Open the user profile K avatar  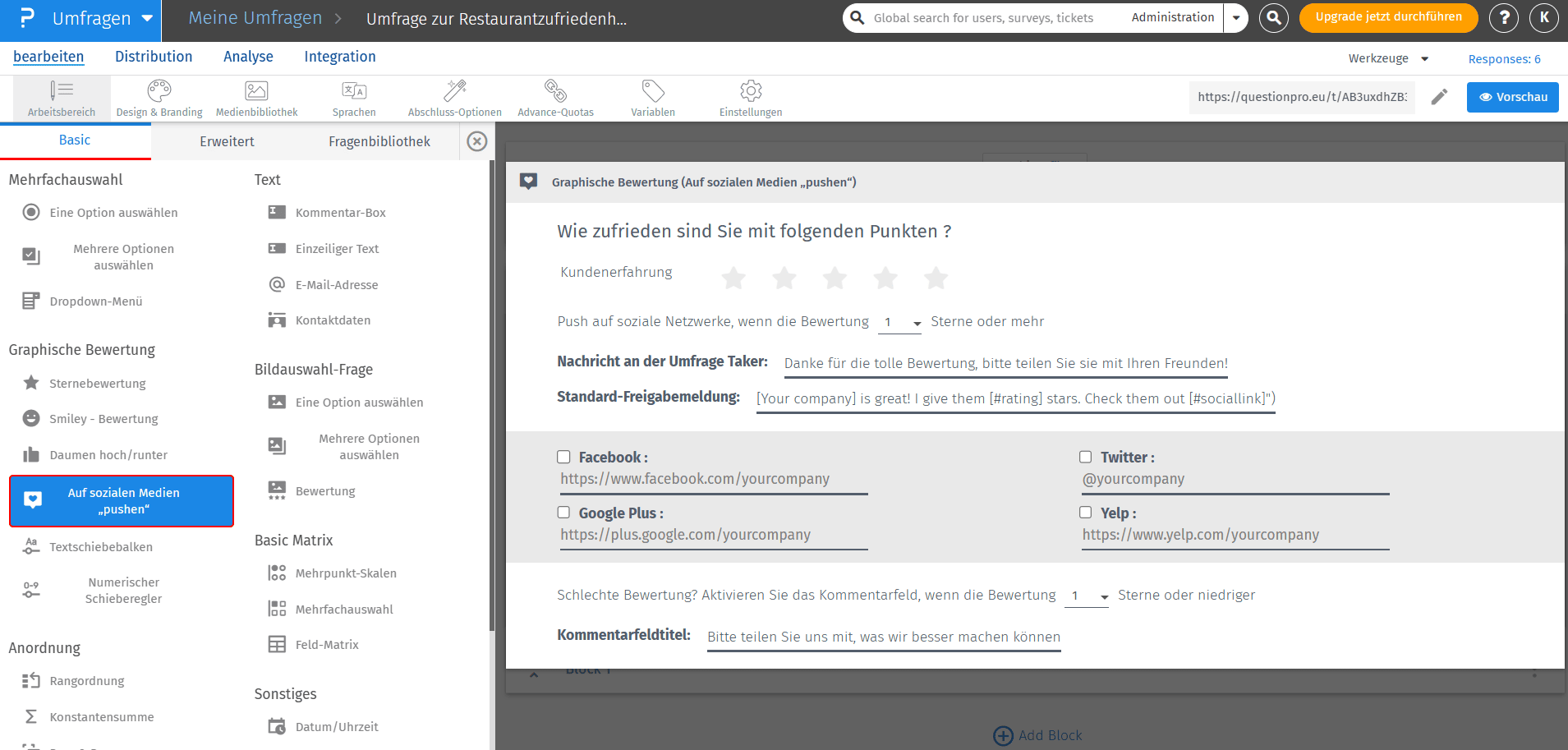tap(1544, 17)
